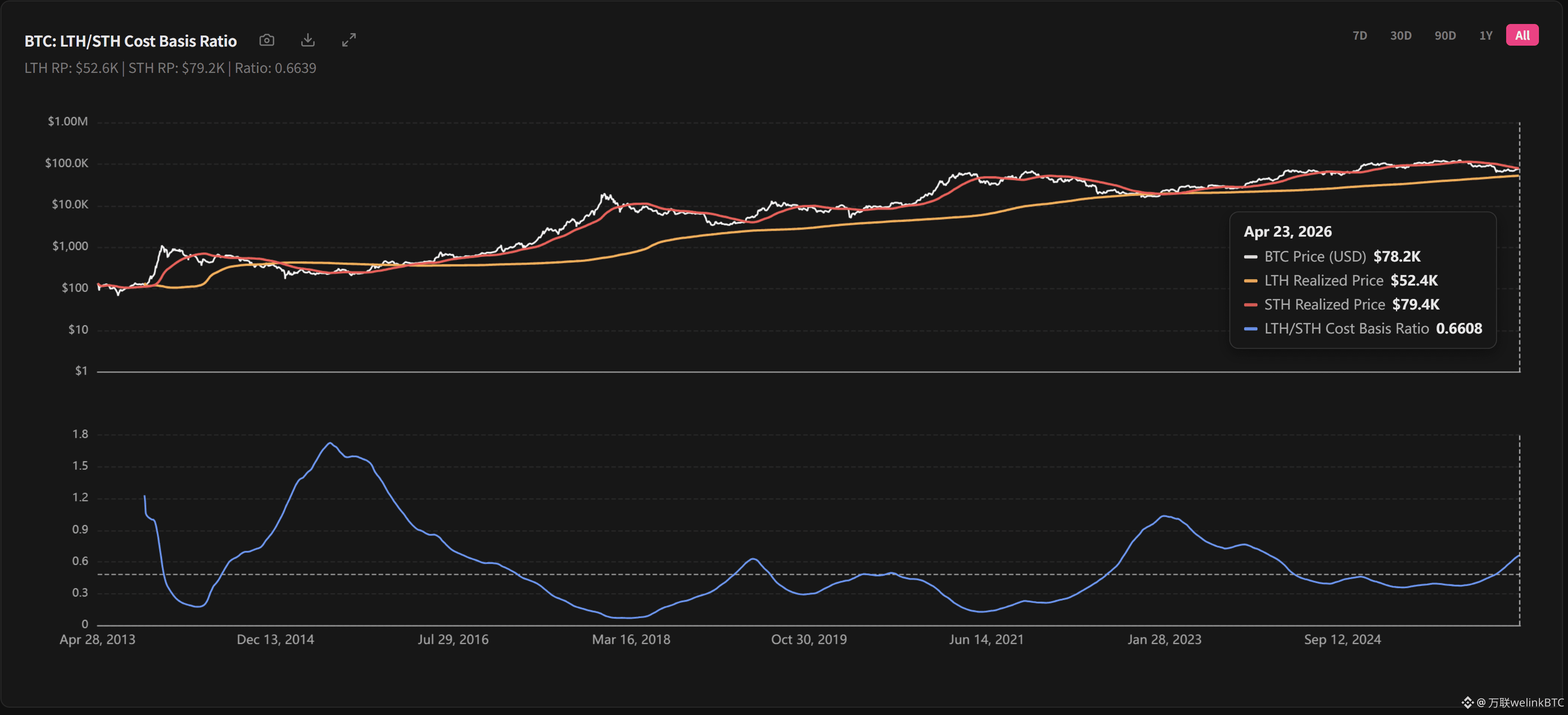Download the chart data
The image size is (1568, 715).
308,40
